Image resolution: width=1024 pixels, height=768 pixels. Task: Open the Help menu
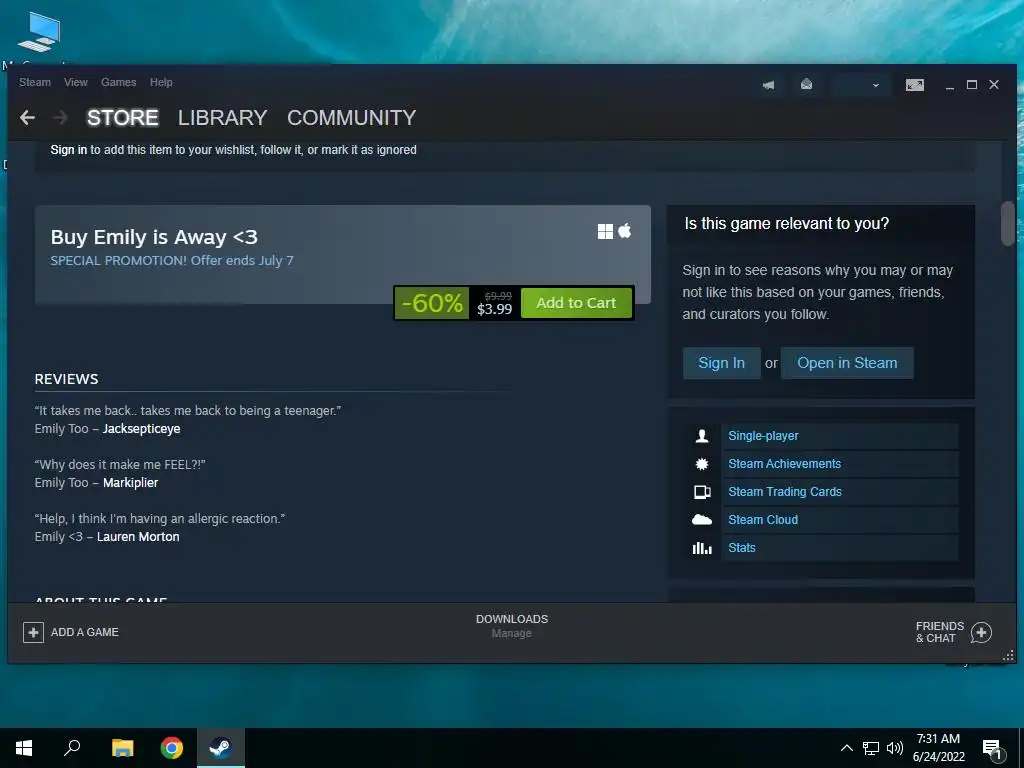coord(161,82)
